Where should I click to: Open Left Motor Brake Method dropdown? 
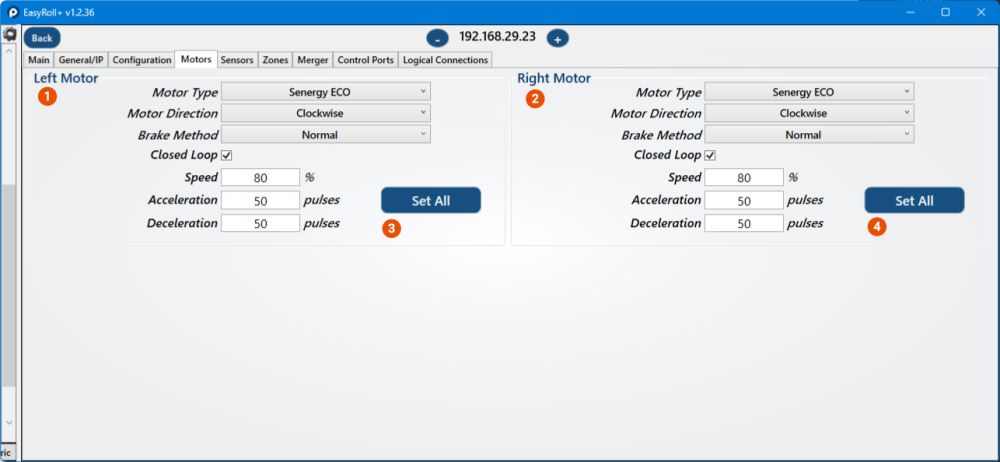click(326, 135)
